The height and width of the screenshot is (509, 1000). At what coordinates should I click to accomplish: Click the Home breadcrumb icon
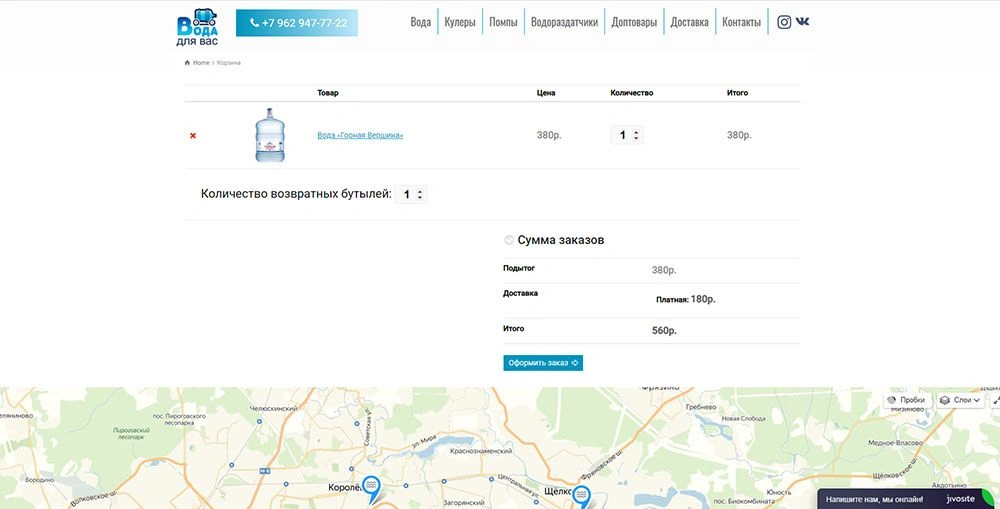[187, 63]
